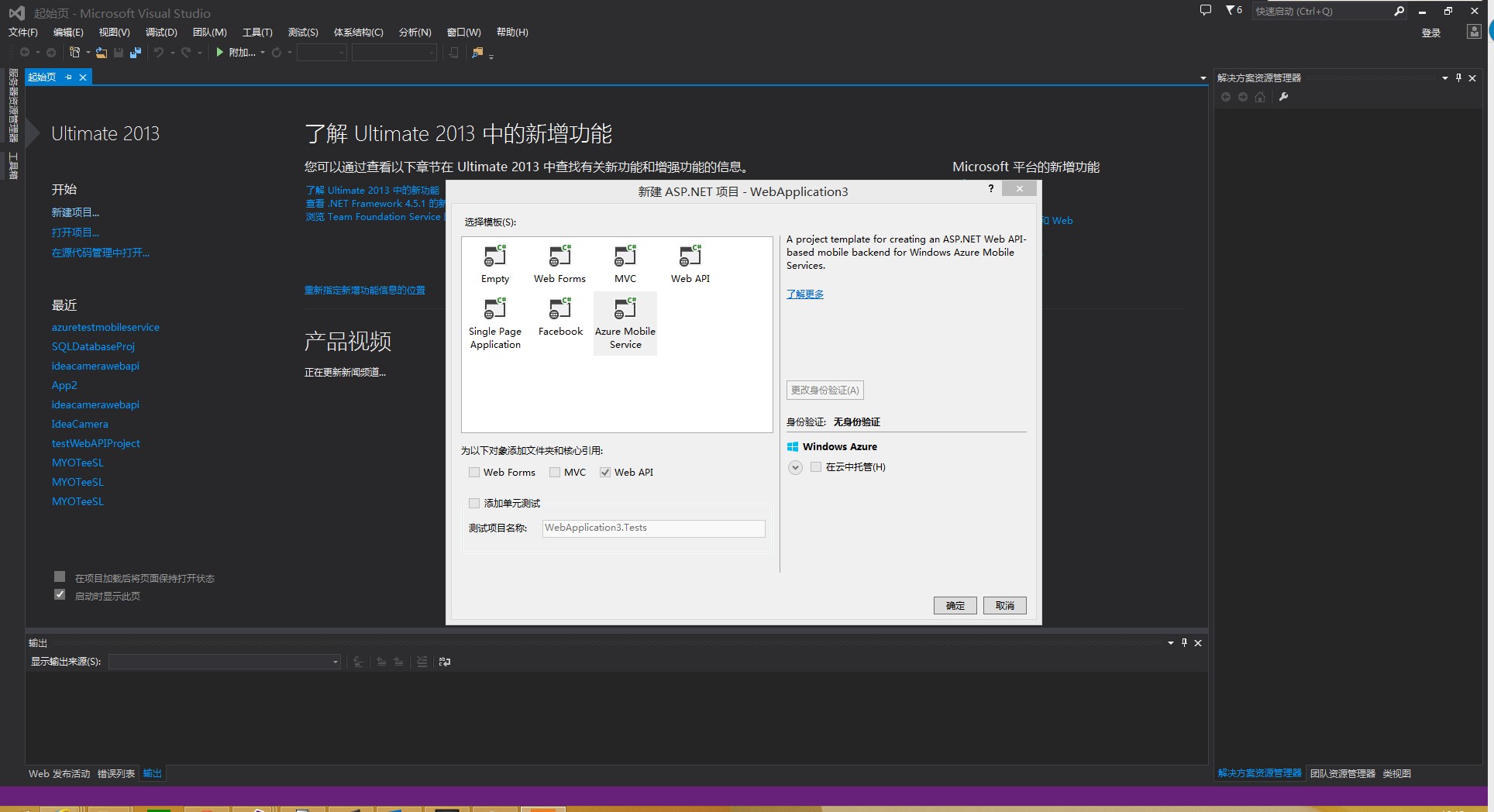The height and width of the screenshot is (812, 1494).
Task: Click the navigate forward toolbar icon
Action: coord(51,53)
